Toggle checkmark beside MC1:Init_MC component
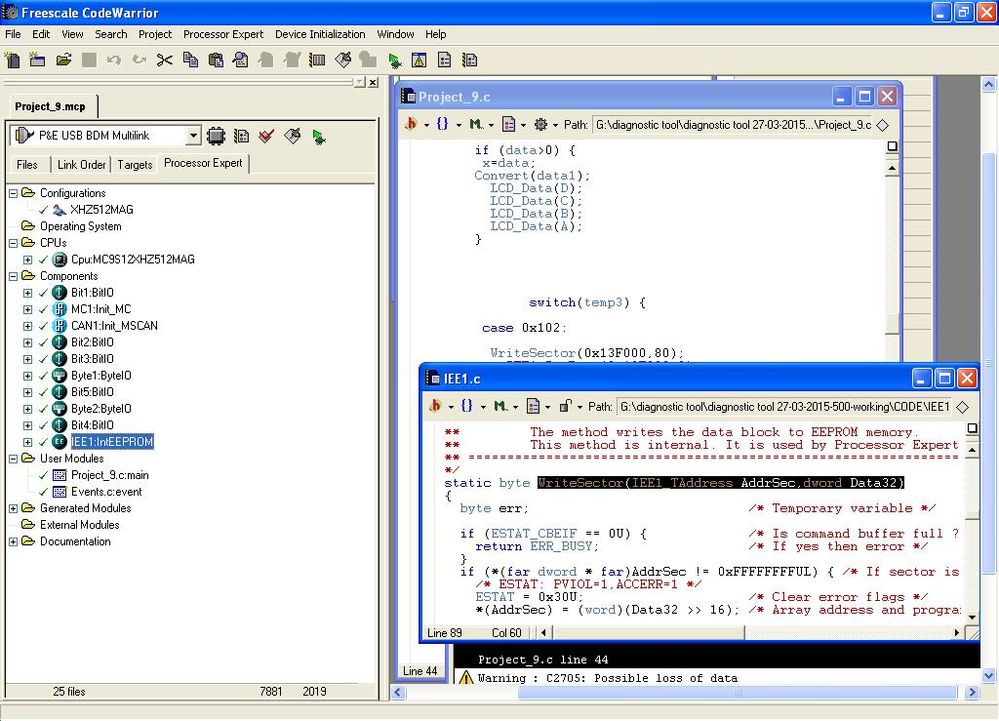Screen dimensions: 999x721 tap(43, 309)
